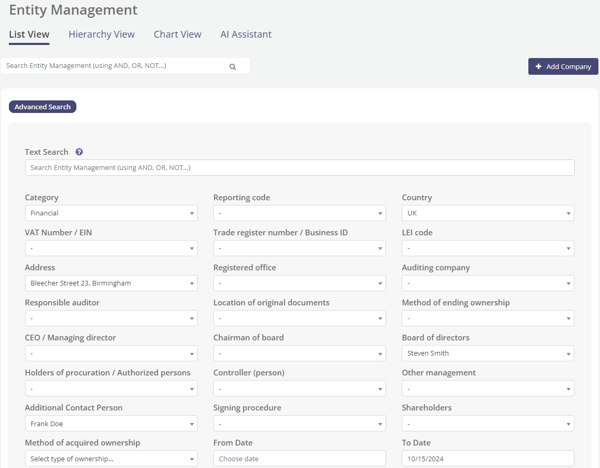Image resolution: width=600 pixels, height=468 pixels.
Task: Click the Text Search help icon
Action: pyautogui.click(x=79, y=152)
